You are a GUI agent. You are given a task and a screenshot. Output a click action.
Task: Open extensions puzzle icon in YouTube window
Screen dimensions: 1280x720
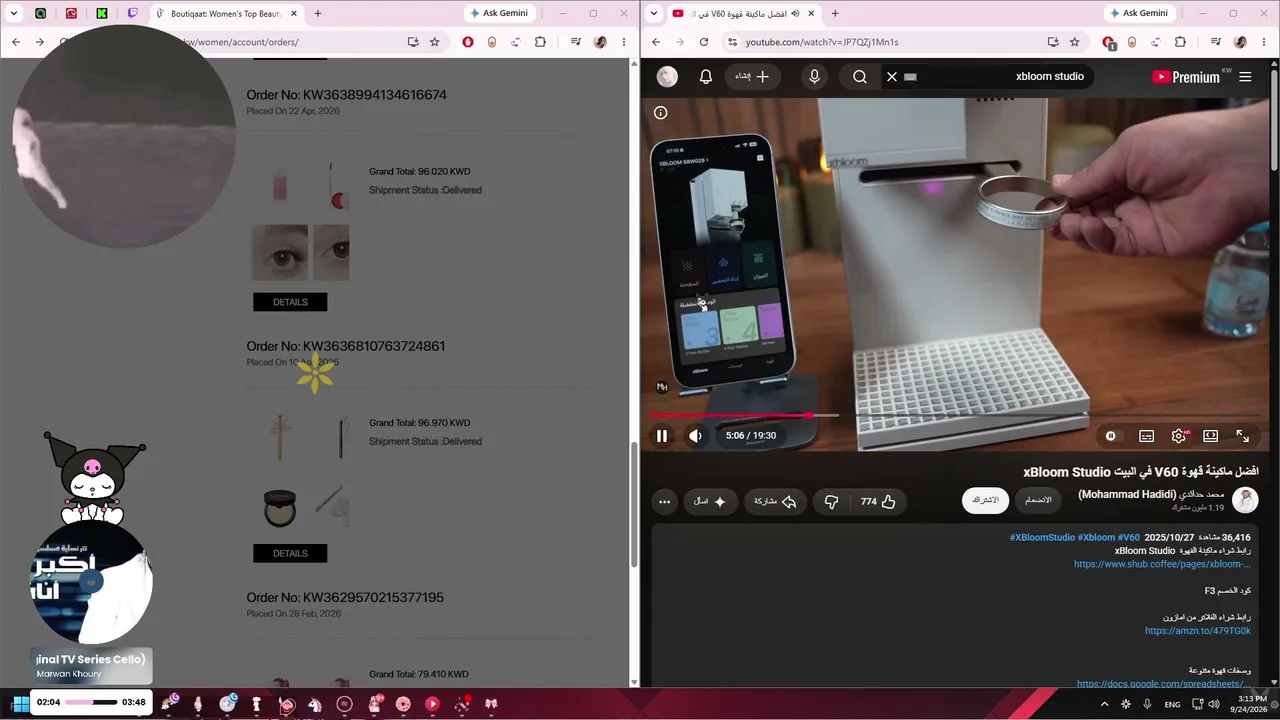coord(1180,42)
